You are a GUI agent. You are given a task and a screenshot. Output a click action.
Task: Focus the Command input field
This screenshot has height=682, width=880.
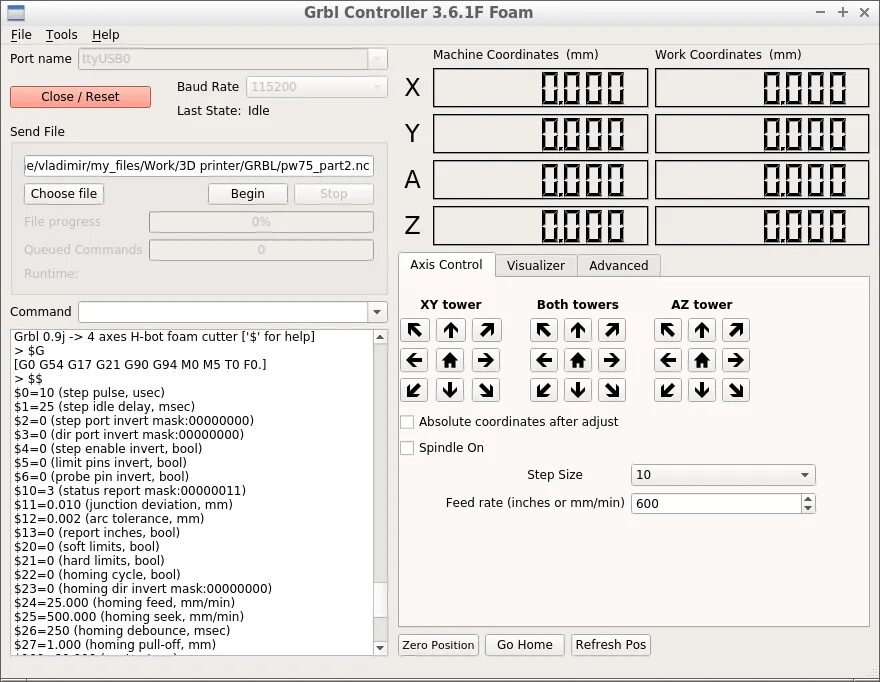223,312
